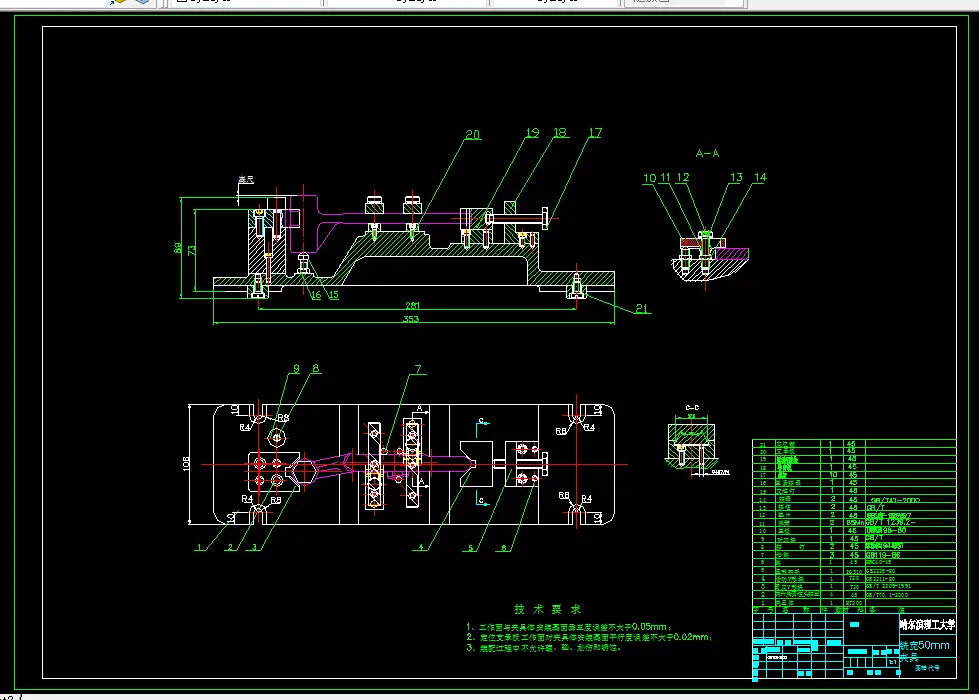Select balloon number 1 below the plan view

click(x=200, y=547)
